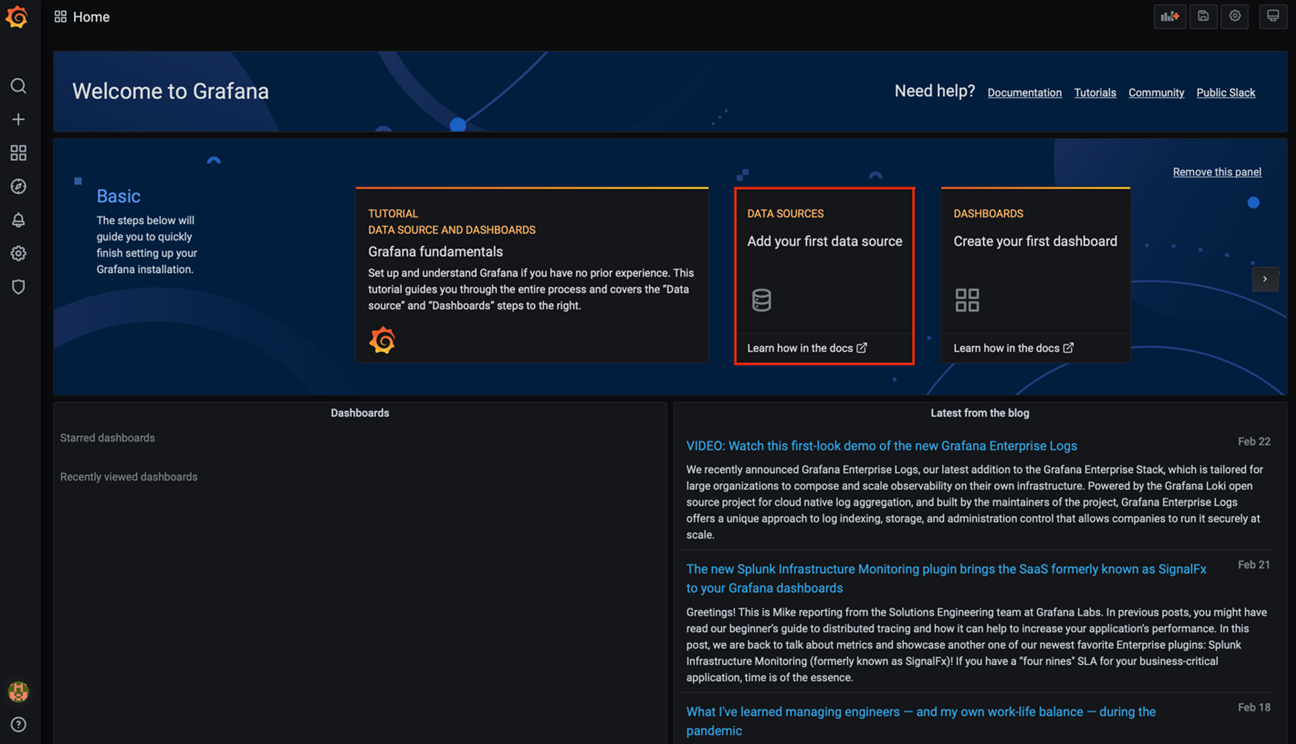Open the Public Slack link

pos(1226,93)
